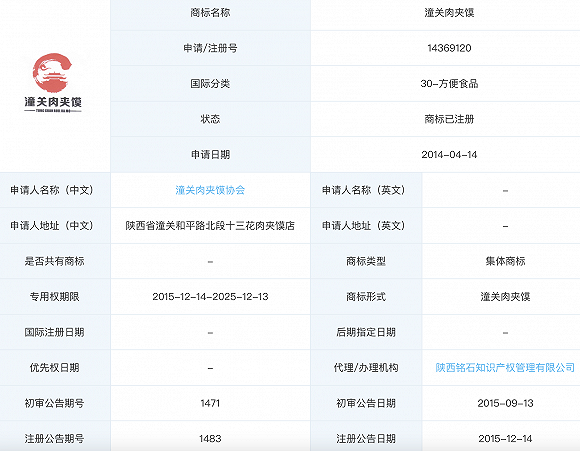Screen dimensions: 580x451
Task: Click the 潼关肉夹馍 trademark logo image
Action: point(53,83)
